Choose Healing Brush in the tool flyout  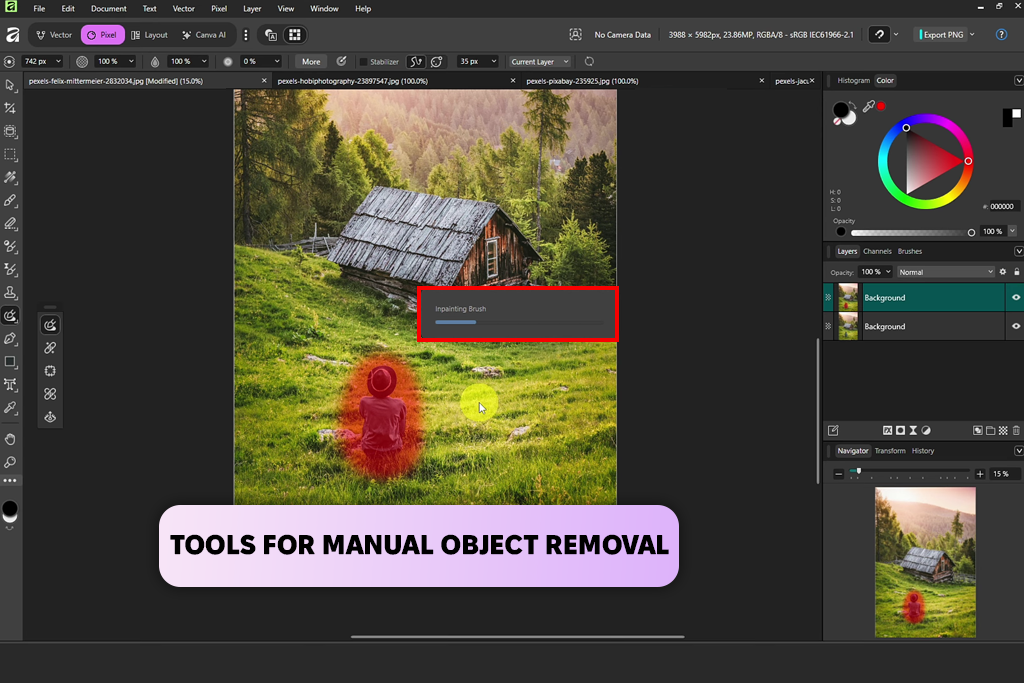point(50,348)
